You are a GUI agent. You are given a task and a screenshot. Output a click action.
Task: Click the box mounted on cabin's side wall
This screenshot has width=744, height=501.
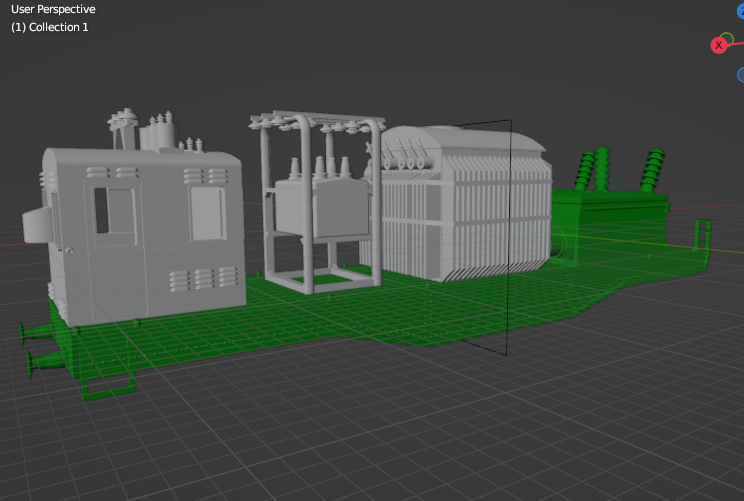[31, 226]
